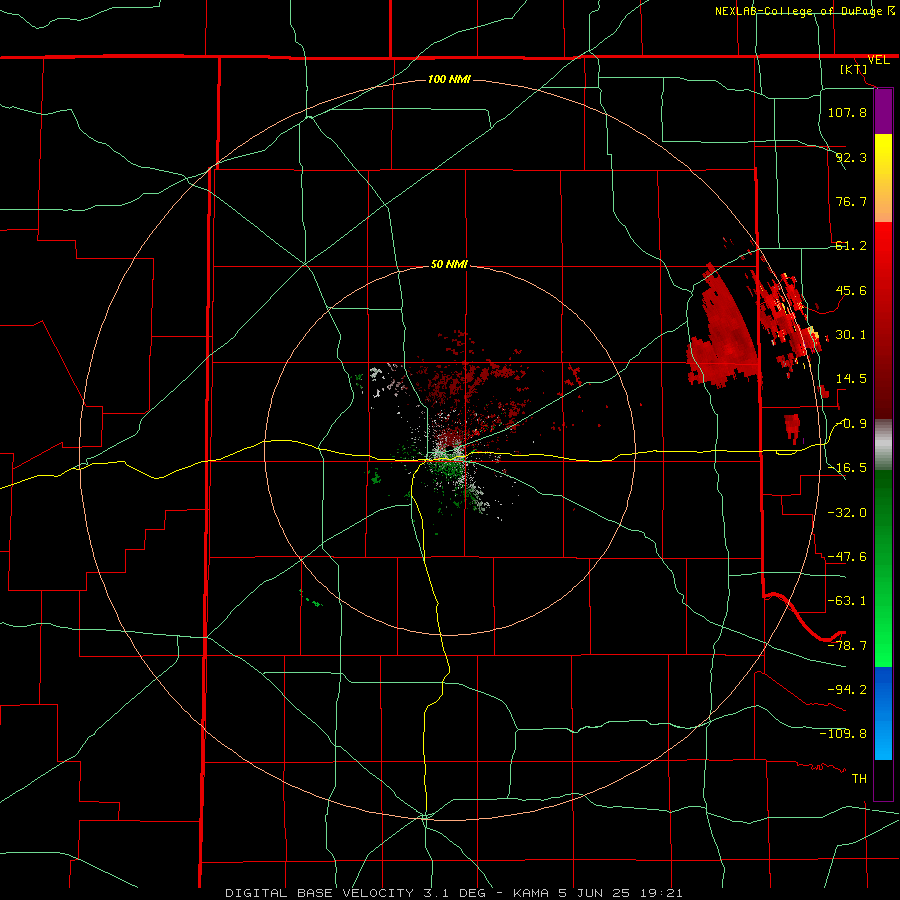Click the 50 NMI range ring label

[x=449, y=265]
